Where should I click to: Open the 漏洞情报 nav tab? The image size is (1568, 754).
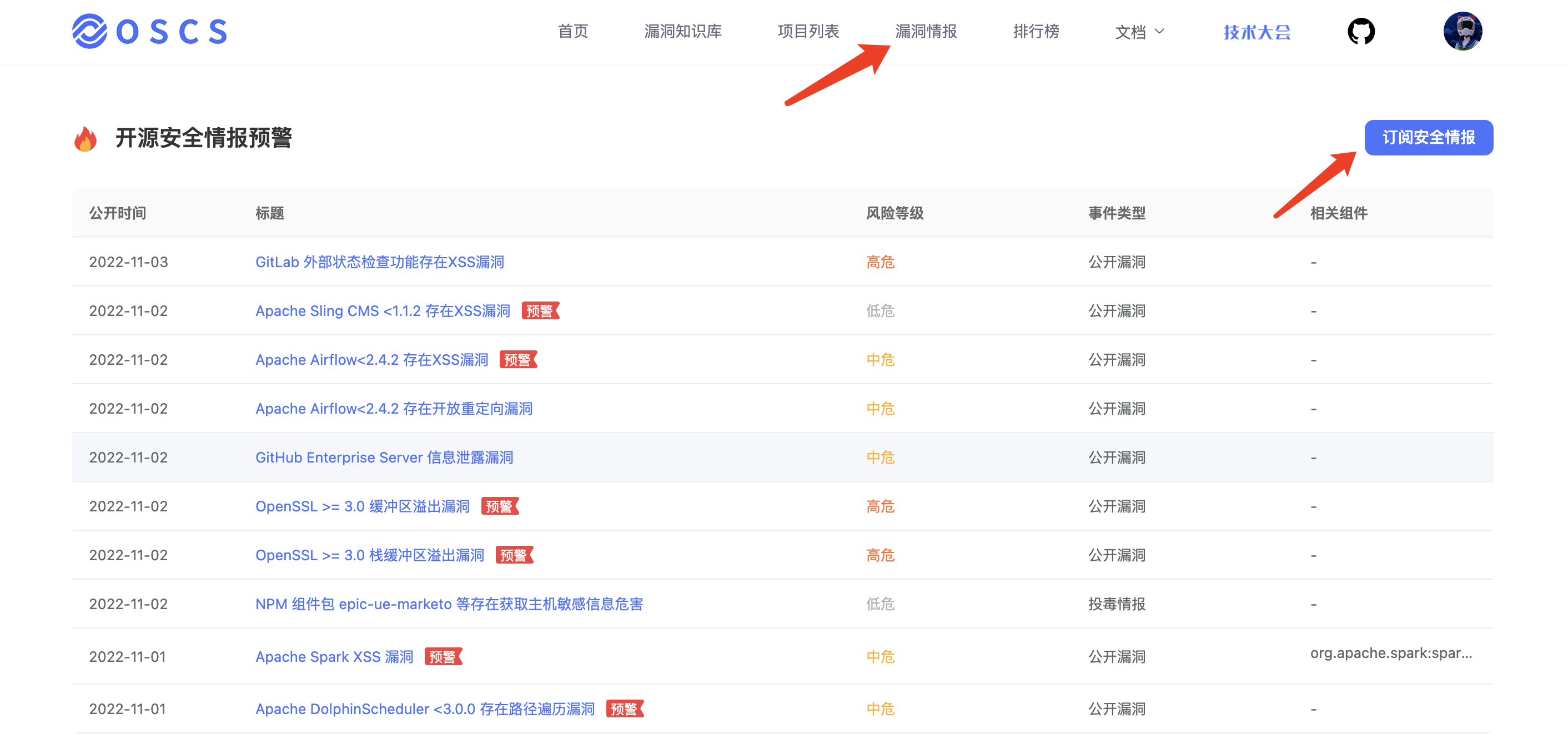[925, 31]
